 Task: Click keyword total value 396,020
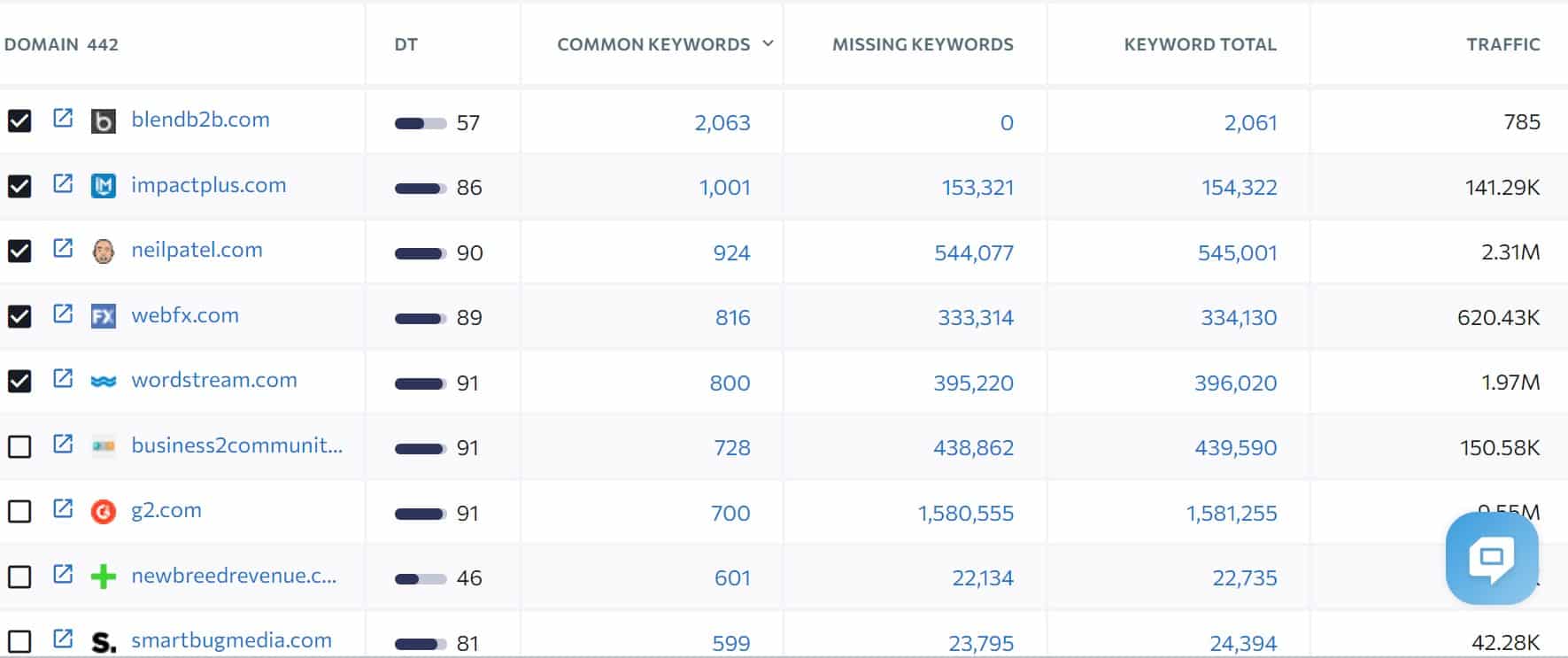coord(1235,383)
